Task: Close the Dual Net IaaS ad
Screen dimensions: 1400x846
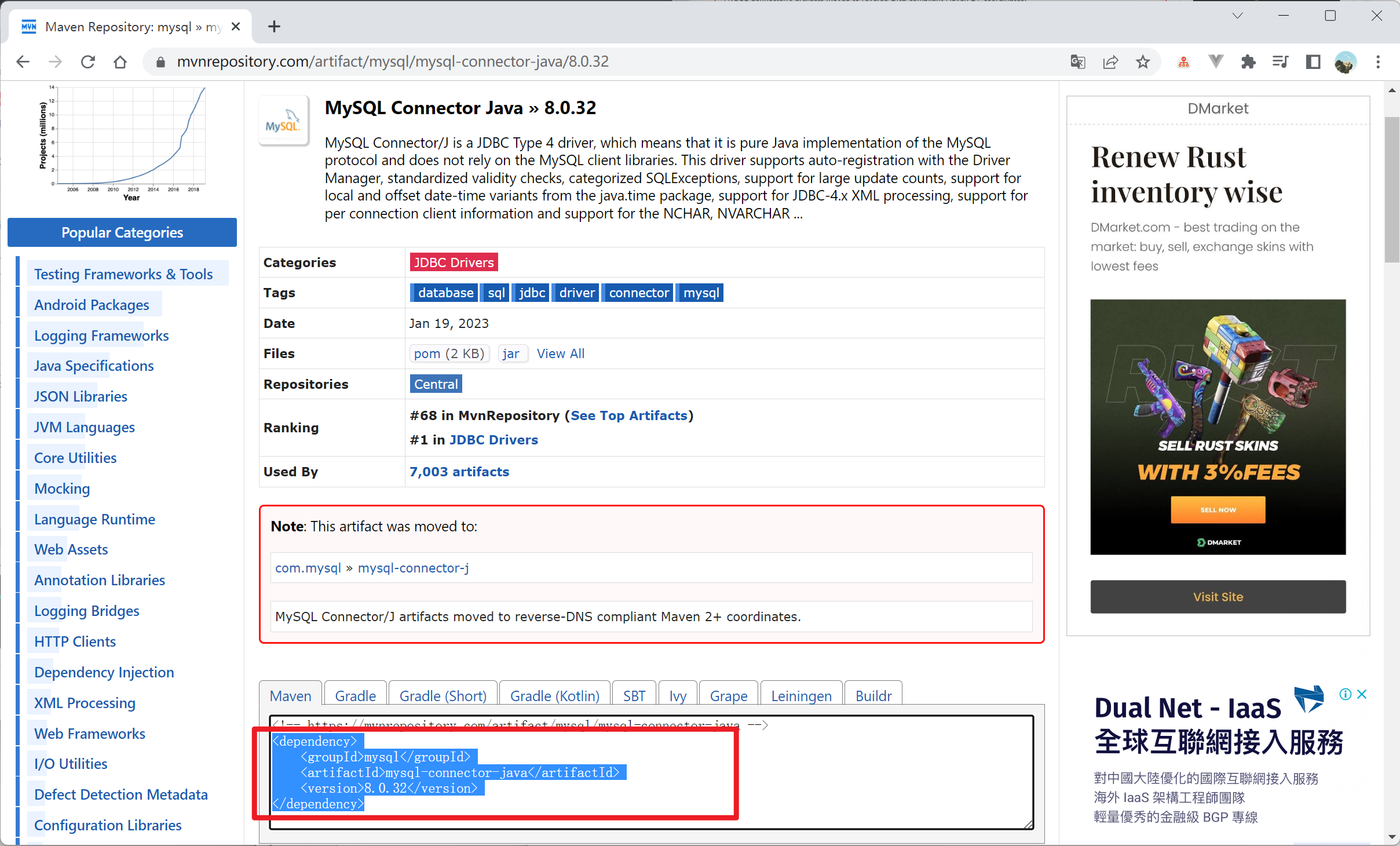Action: tap(1362, 694)
